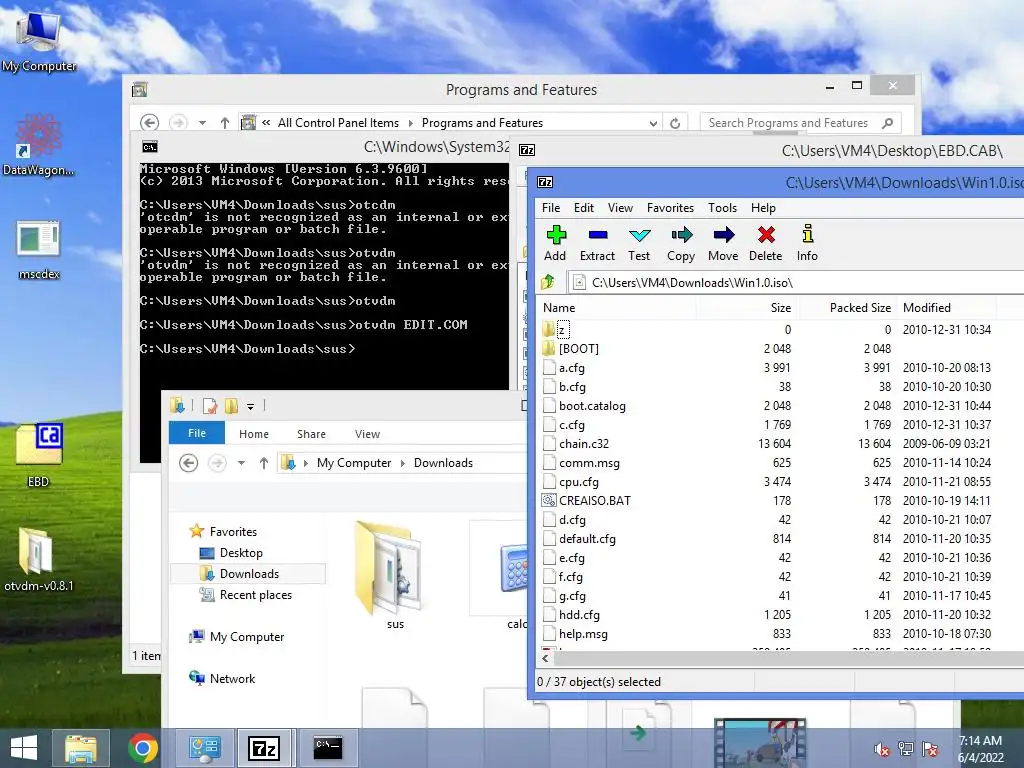
Task: Expand All Control Panel Items breadcrumb chevron
Action: tap(411, 123)
